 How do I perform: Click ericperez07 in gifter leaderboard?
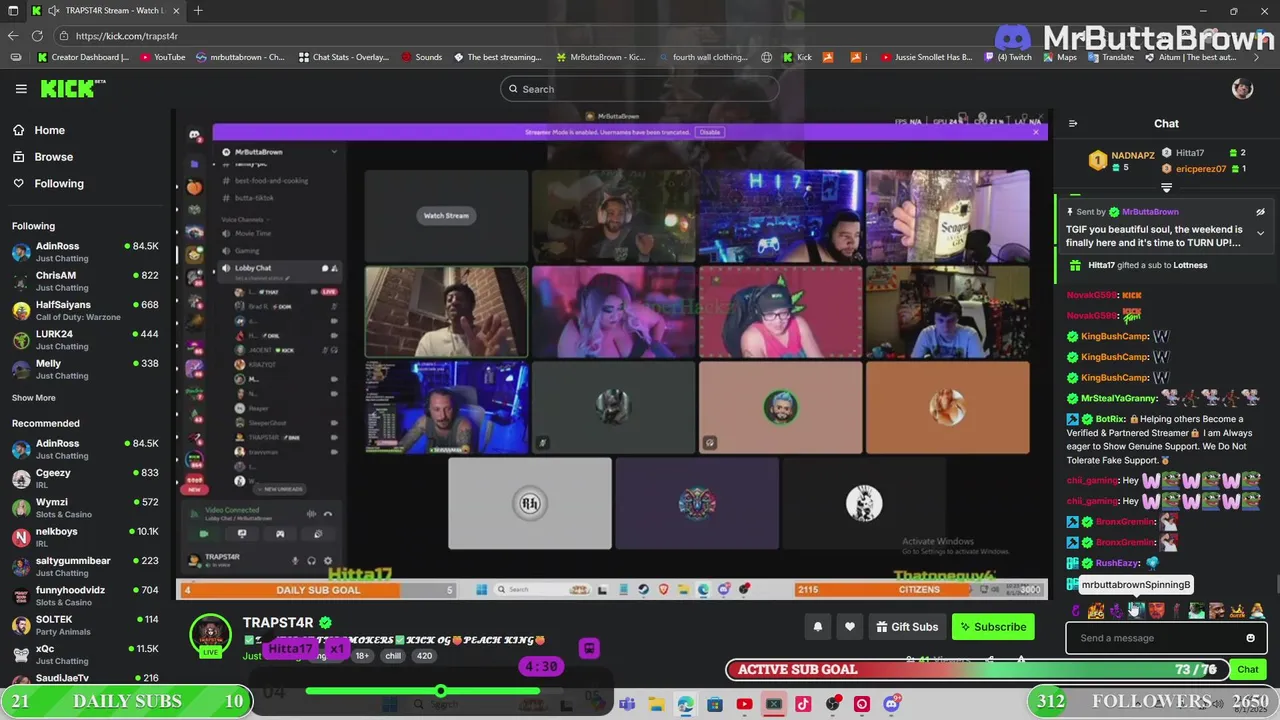(1201, 169)
